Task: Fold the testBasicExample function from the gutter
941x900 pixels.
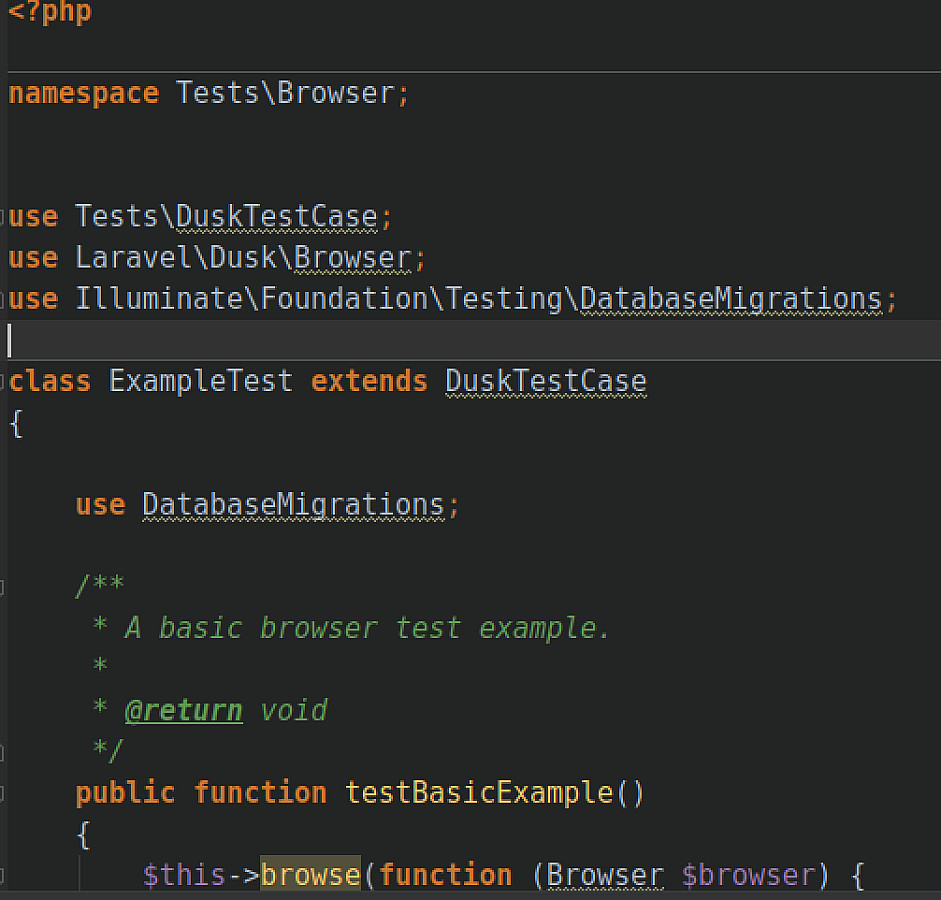Action: tap(5, 792)
